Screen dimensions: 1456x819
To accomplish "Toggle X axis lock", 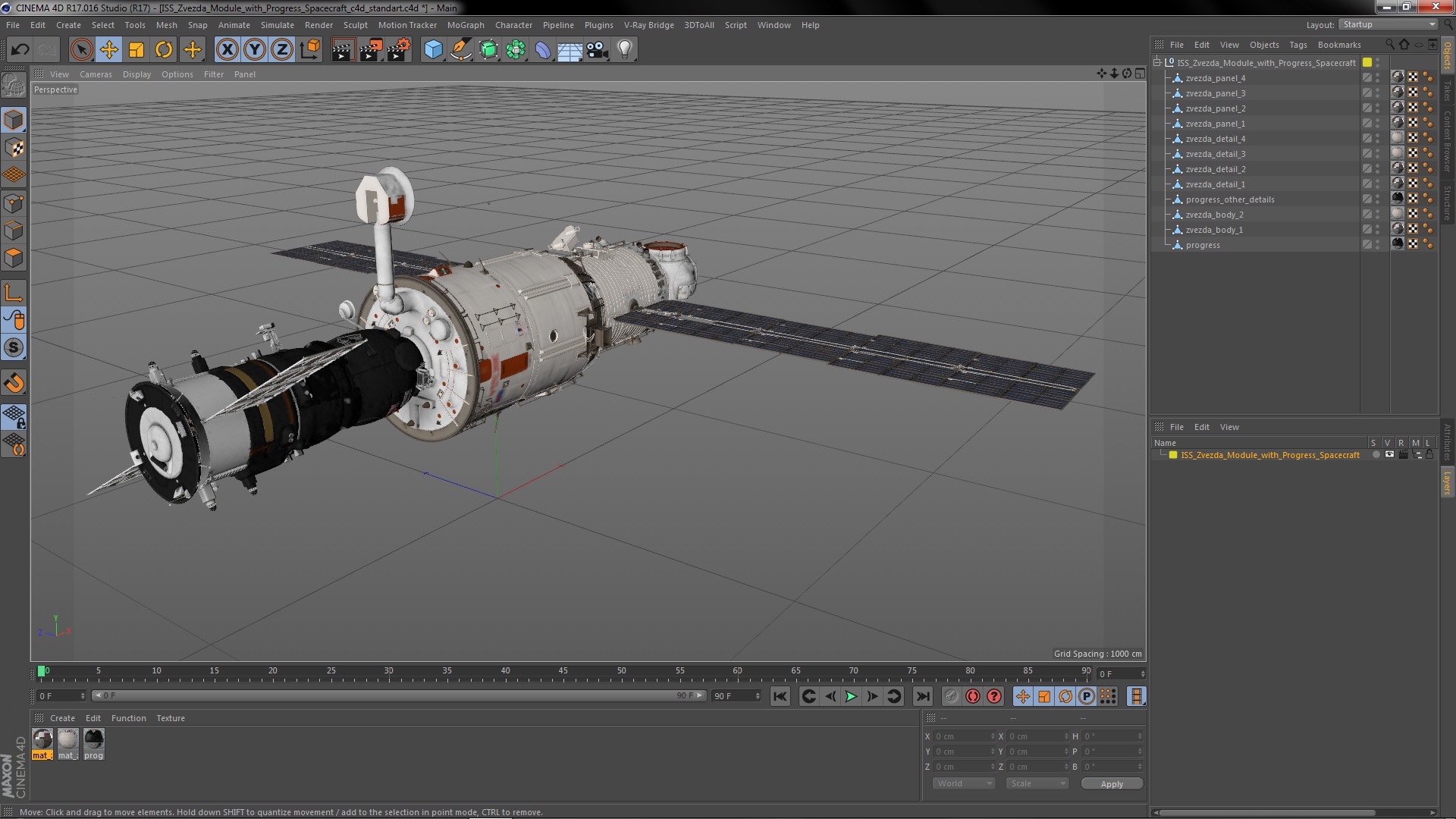I will coord(227,50).
